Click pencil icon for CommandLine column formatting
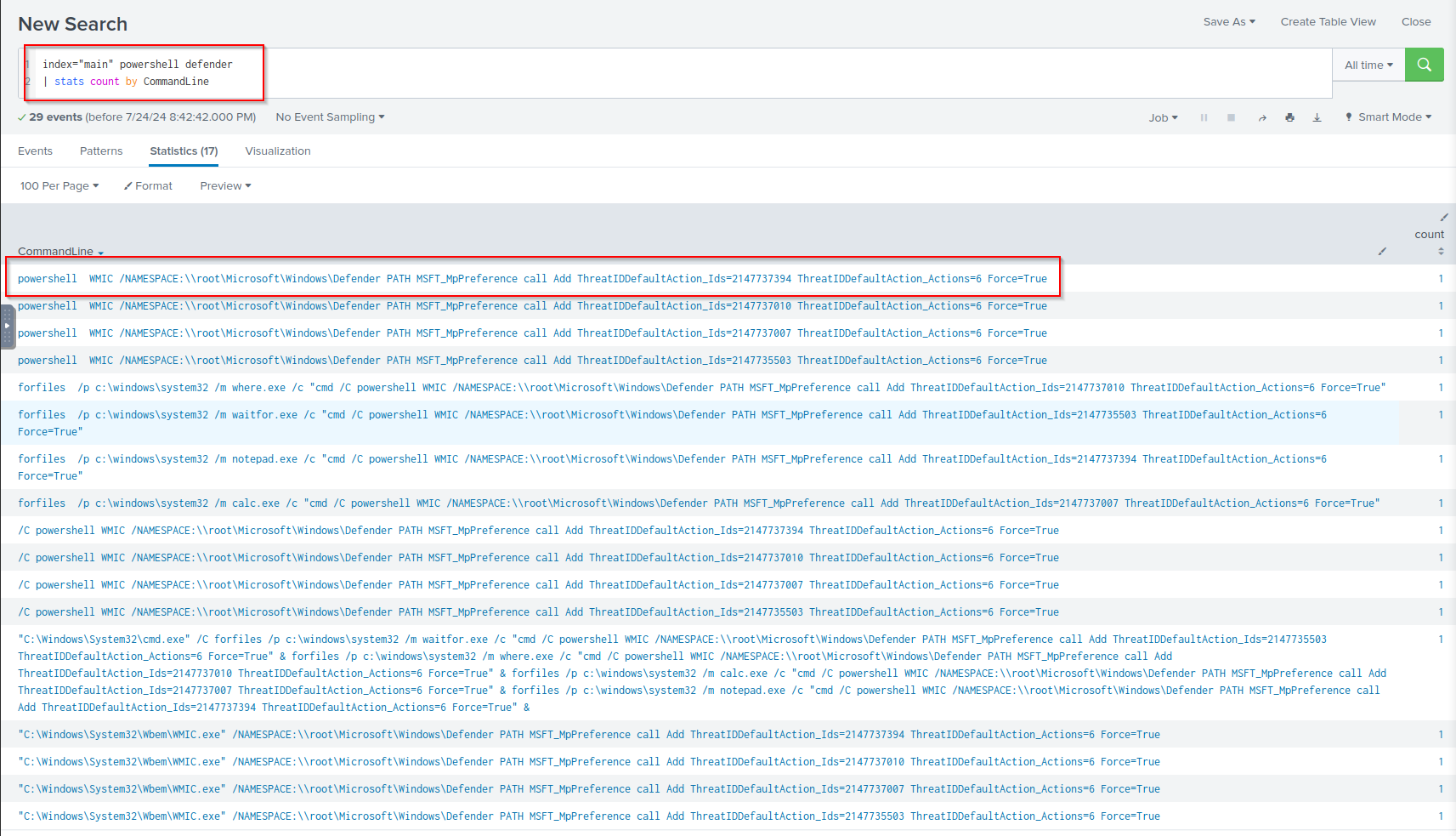The width and height of the screenshot is (1456, 836). (1382, 251)
